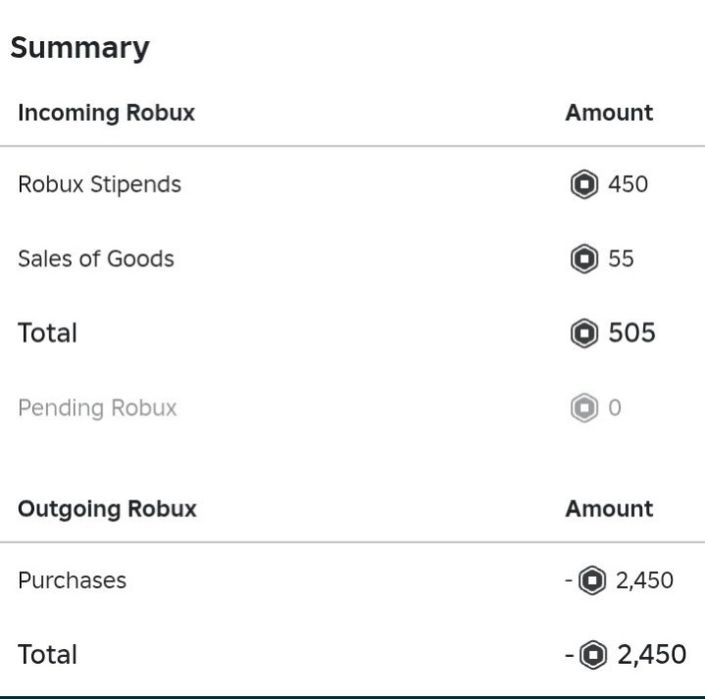The height and width of the screenshot is (699, 705).
Task: Click the Amount header in Outgoing table
Action: tap(609, 509)
